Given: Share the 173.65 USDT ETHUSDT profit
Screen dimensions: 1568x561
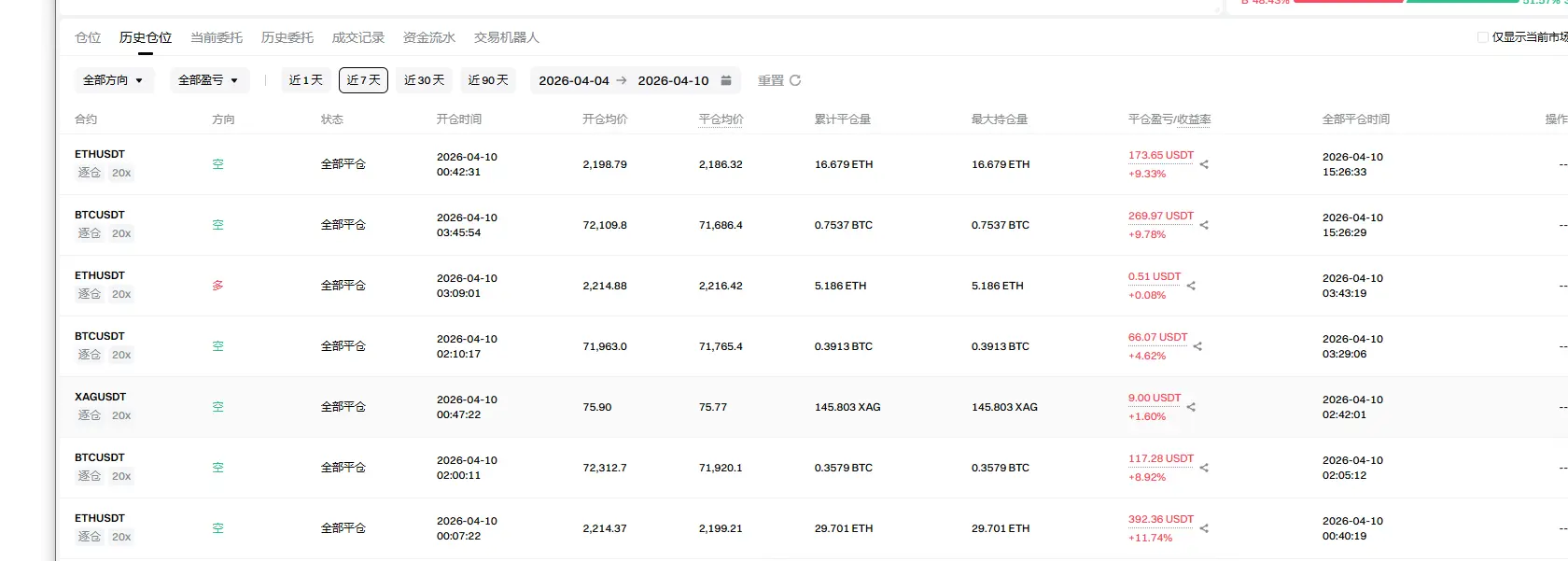Looking at the screenshot, I should point(1204,164).
